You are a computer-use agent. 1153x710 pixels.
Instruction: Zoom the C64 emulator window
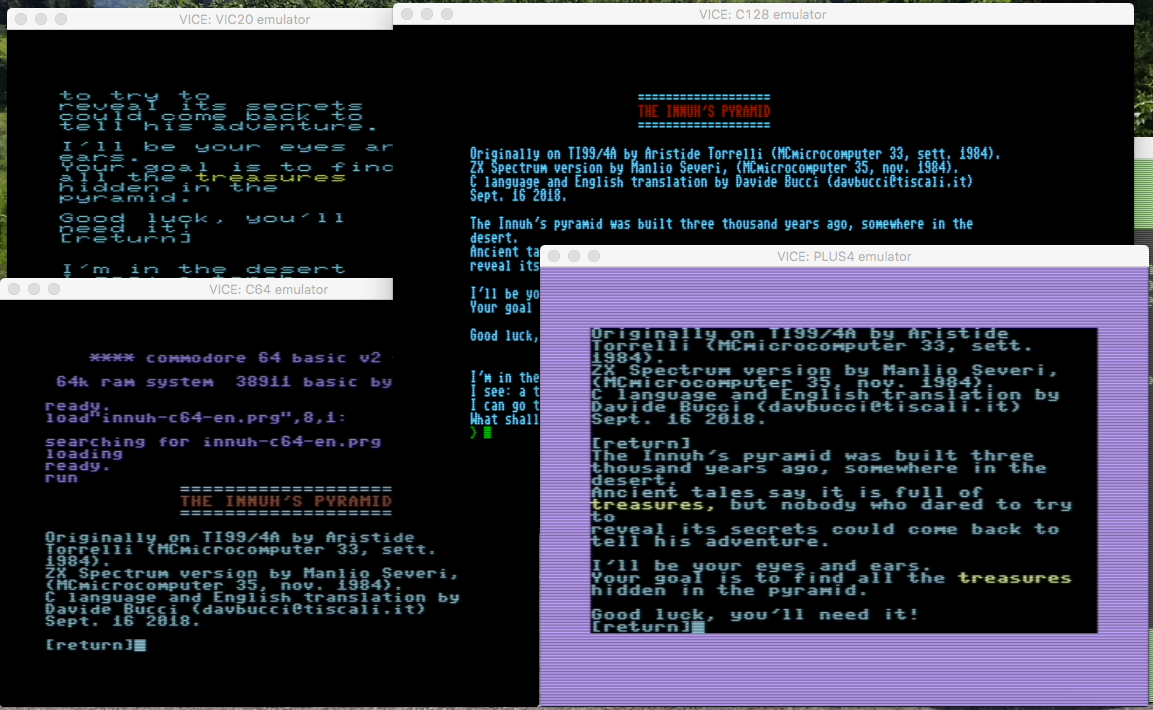pyautogui.click(x=54, y=289)
